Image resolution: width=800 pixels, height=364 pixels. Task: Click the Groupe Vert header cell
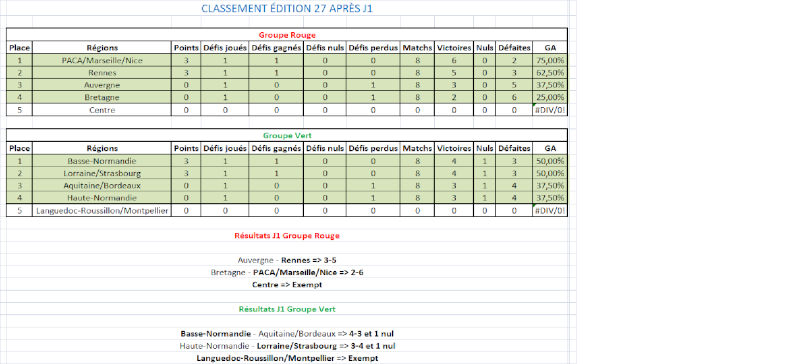click(287, 136)
